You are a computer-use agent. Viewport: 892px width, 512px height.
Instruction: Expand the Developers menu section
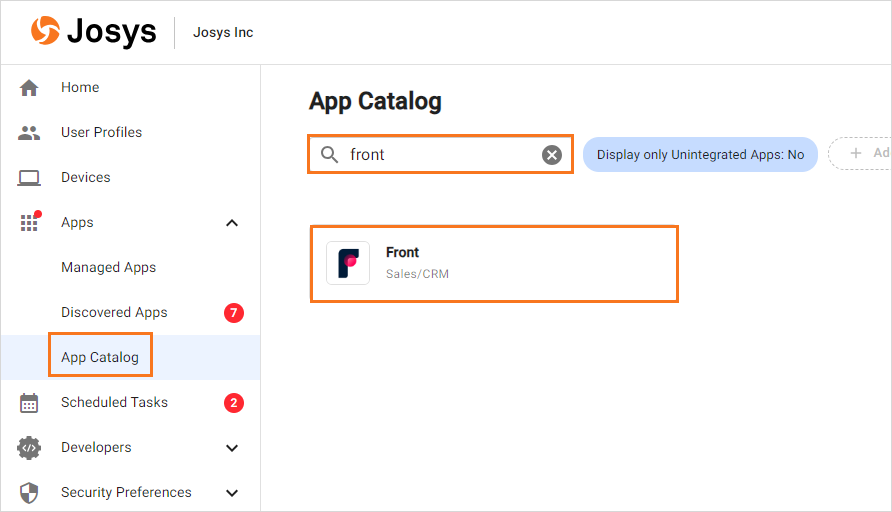click(x=232, y=448)
